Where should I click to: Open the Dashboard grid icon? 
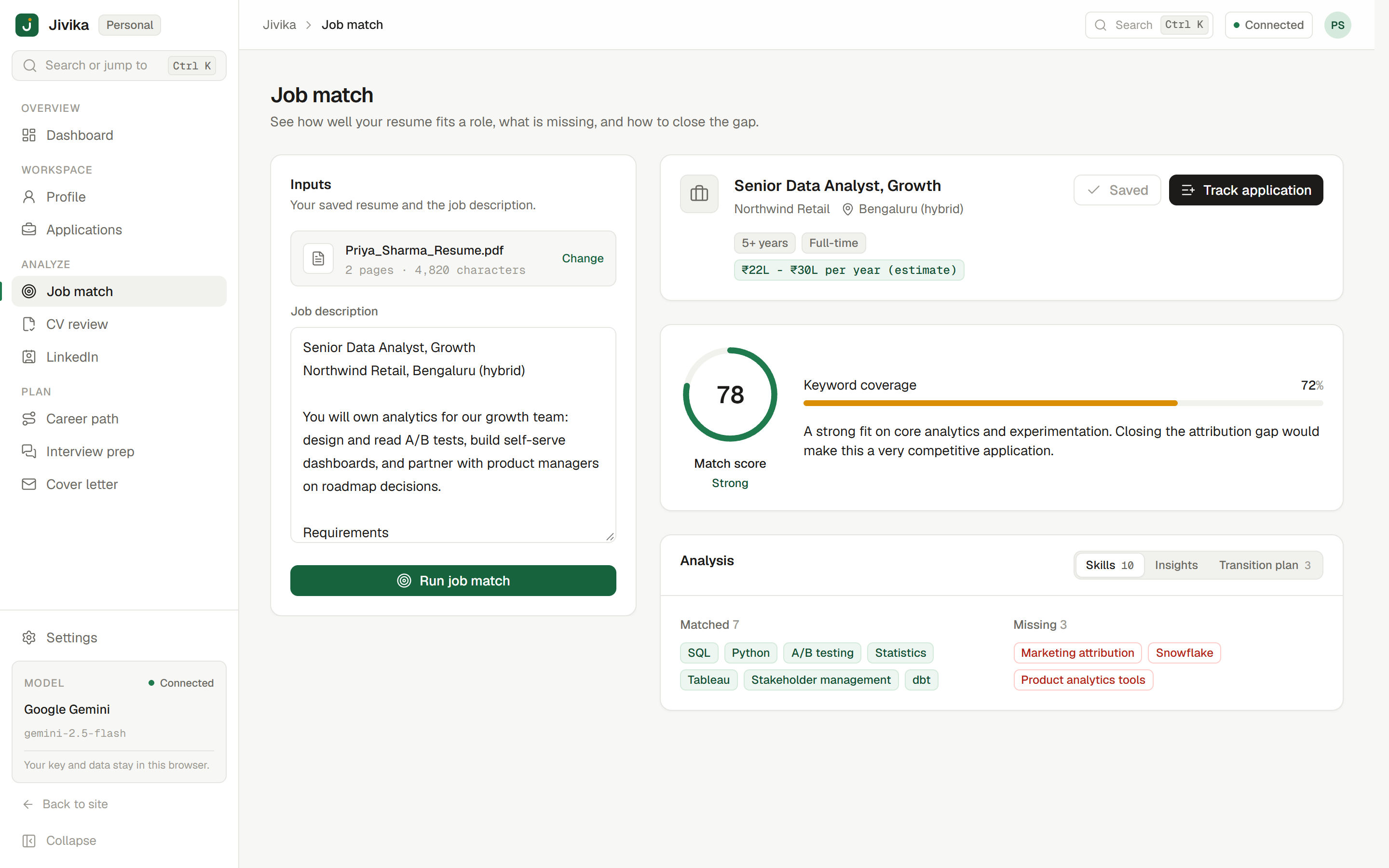pyautogui.click(x=29, y=135)
